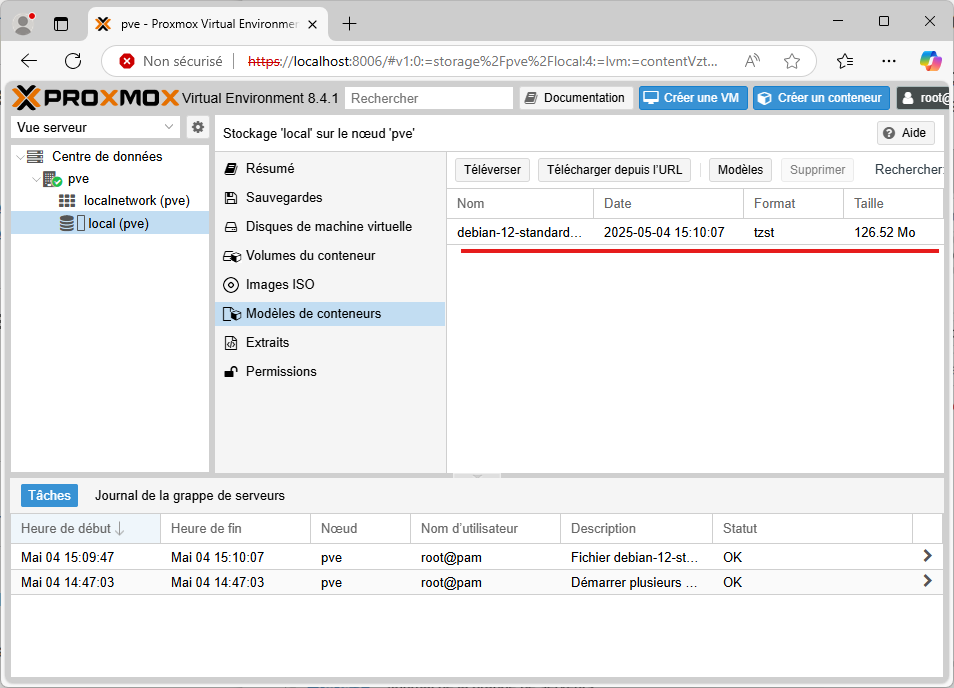The image size is (954, 688).
Task: Sort tasks by Heure de fin column
Action: (x=235, y=529)
